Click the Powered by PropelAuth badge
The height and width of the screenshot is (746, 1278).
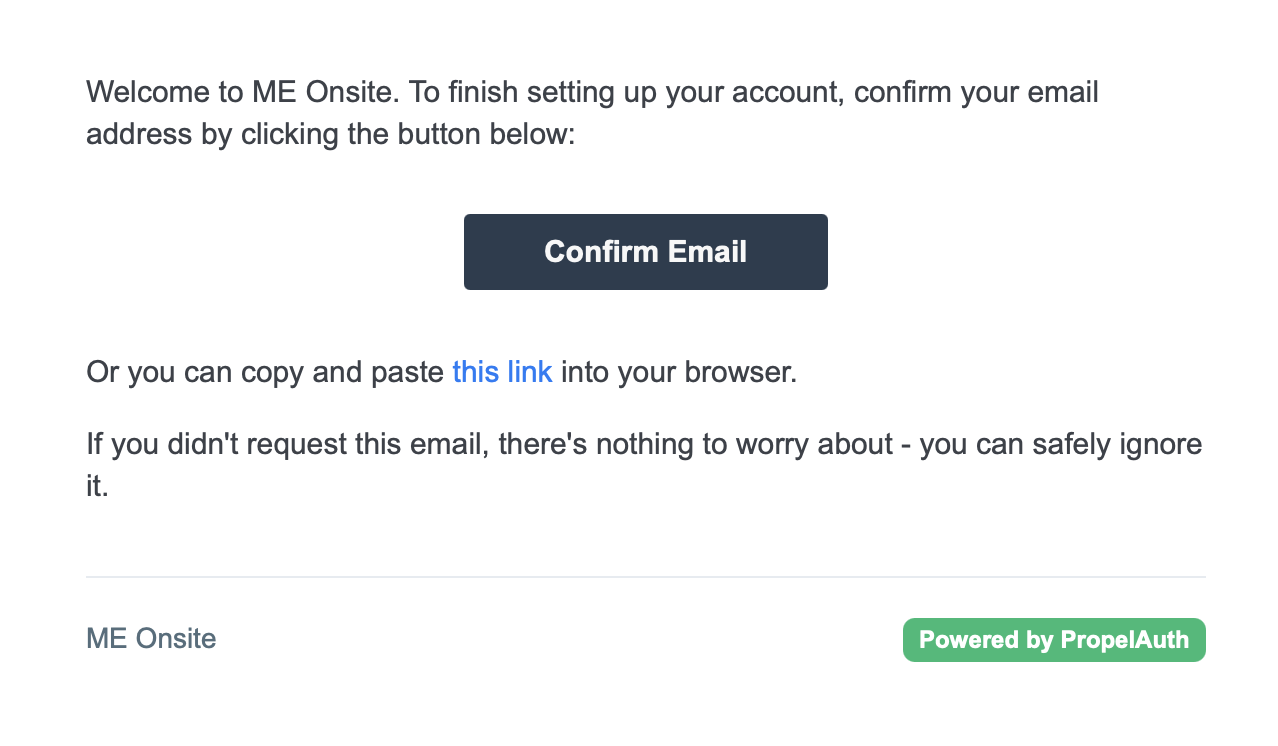tap(1054, 640)
